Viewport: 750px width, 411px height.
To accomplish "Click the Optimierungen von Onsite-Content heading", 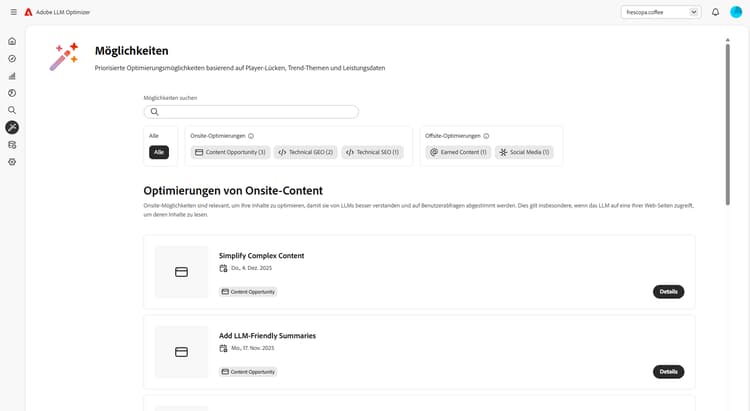I will [233, 191].
